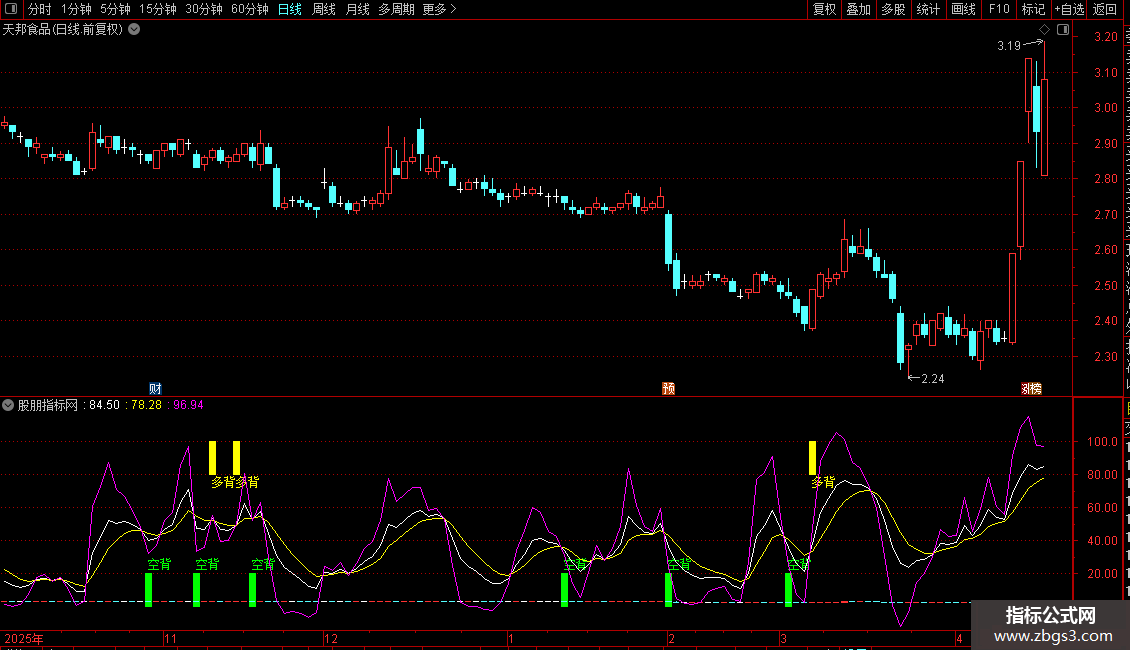Switch to the 周线 weekly chart tab

tap(324, 10)
